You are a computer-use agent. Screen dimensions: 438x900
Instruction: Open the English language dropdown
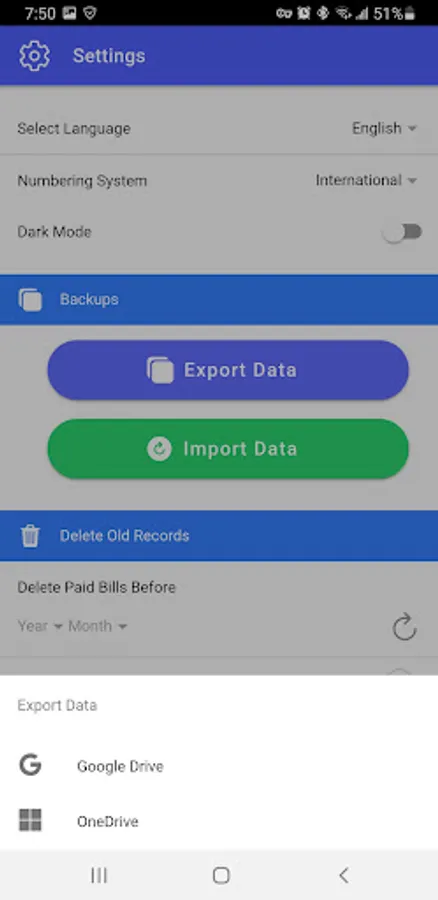coord(384,129)
